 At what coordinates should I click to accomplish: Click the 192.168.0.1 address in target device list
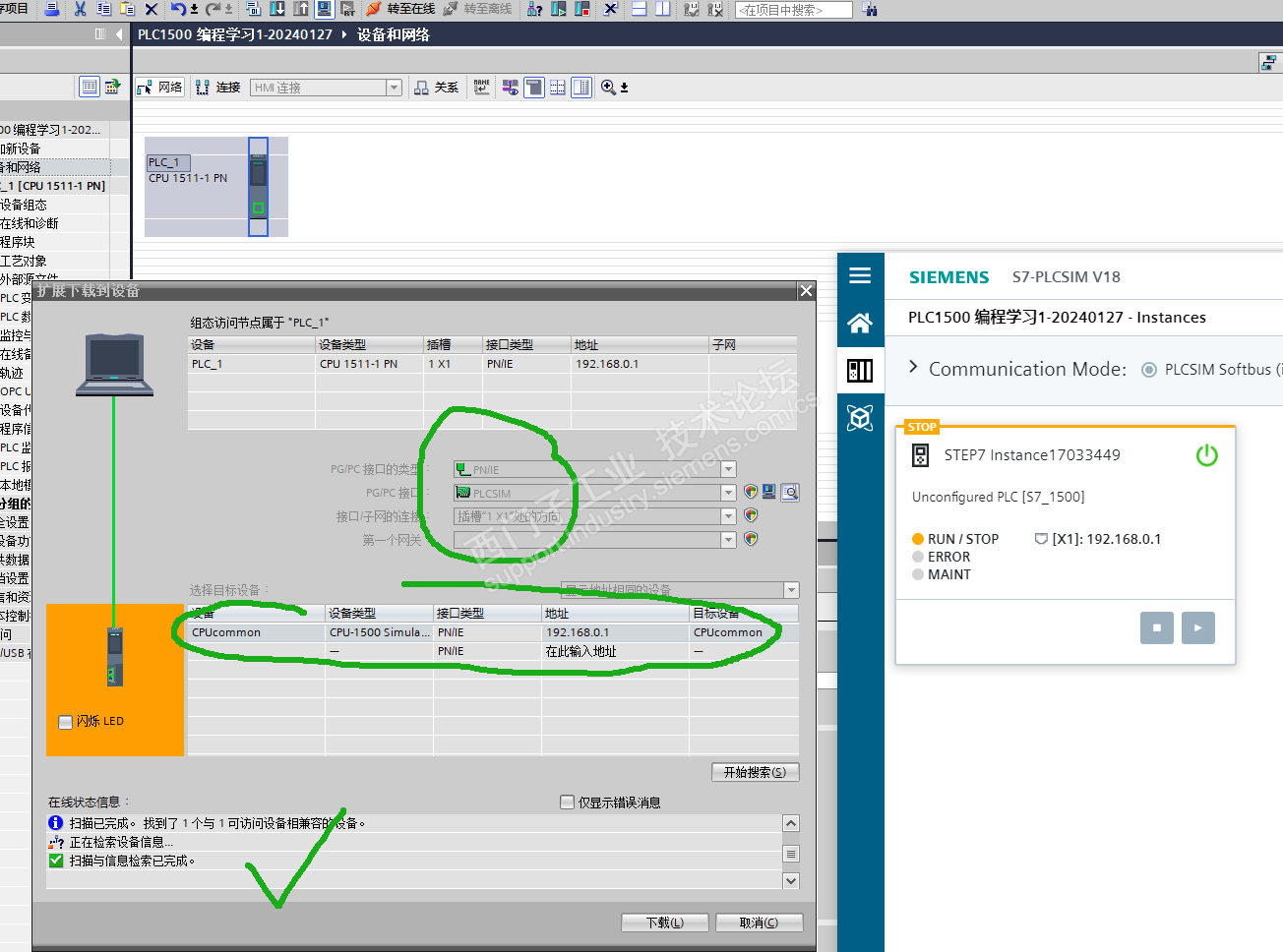[578, 632]
